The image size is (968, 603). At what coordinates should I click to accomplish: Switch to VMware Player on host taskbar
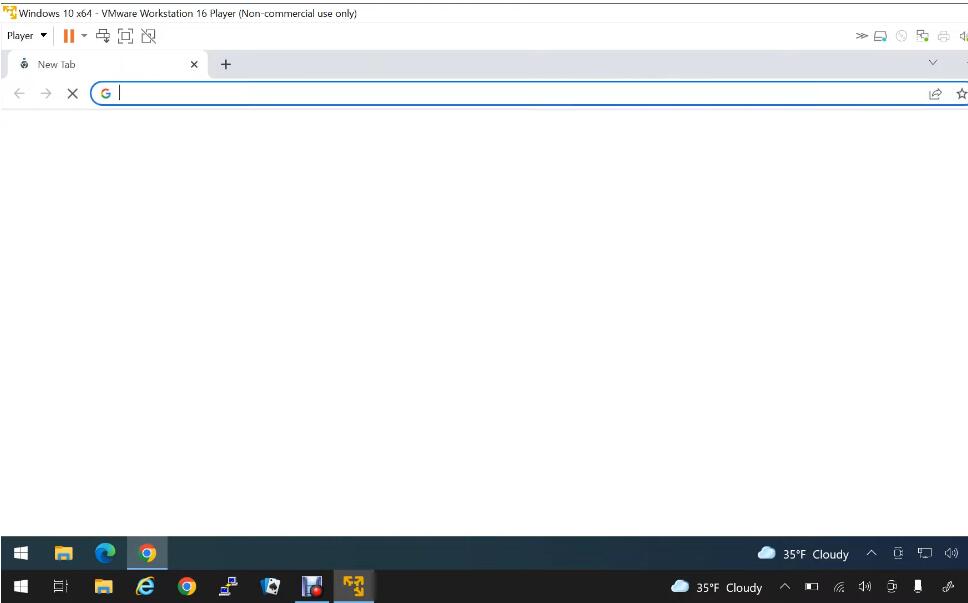tap(354, 586)
